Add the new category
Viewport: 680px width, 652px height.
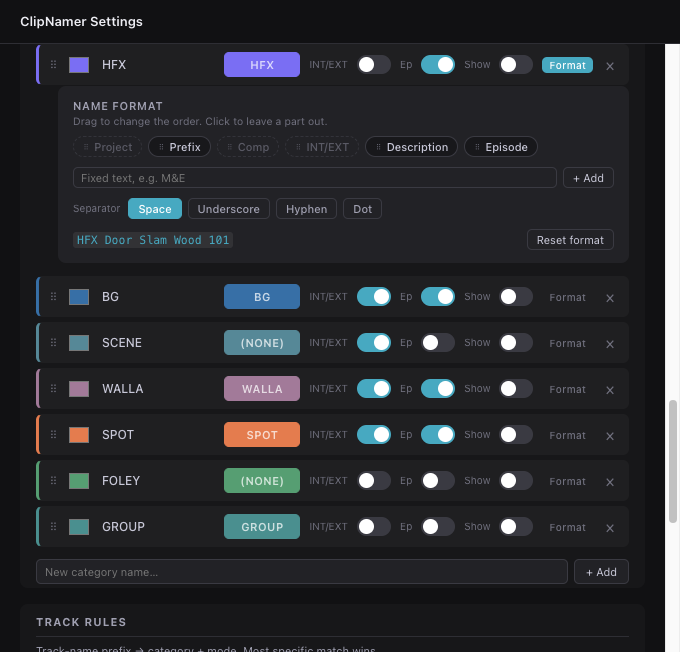601,572
